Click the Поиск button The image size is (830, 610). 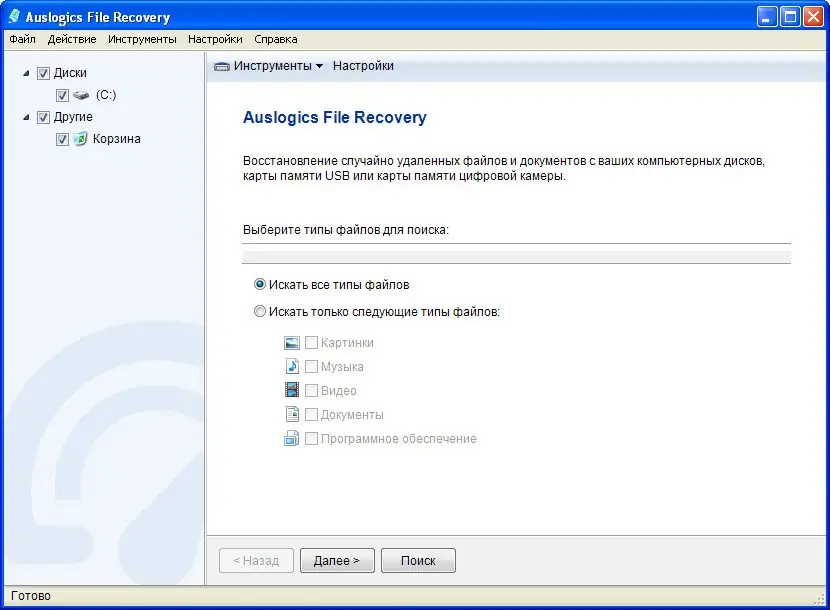[x=418, y=560]
